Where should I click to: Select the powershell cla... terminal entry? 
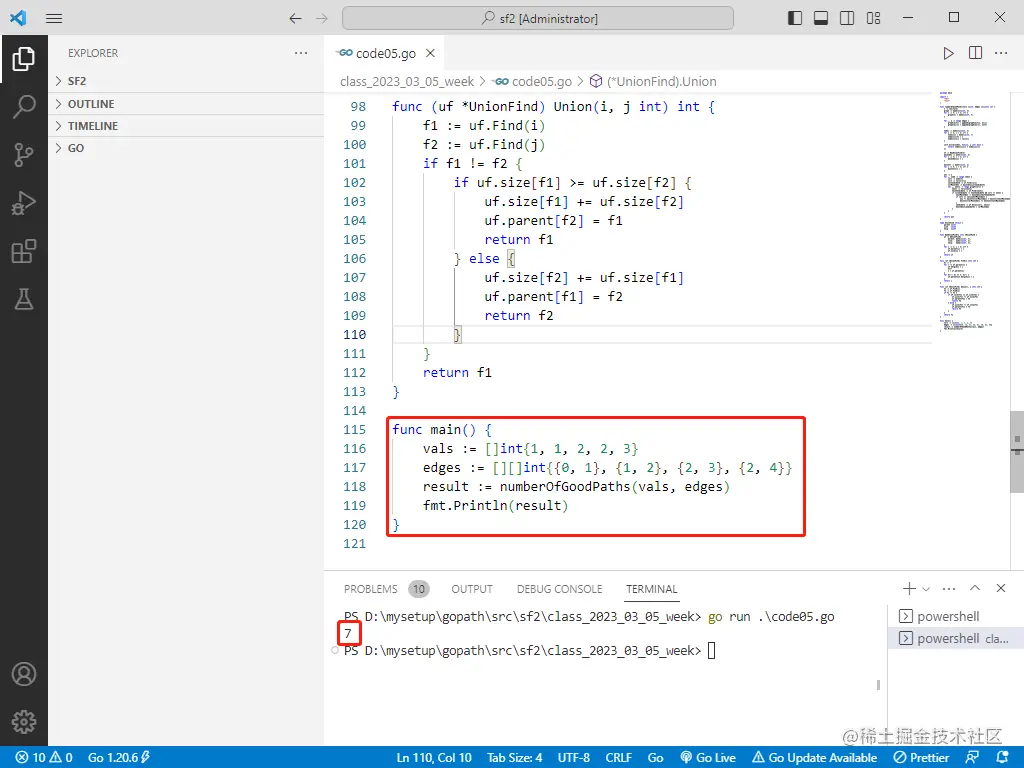pos(956,639)
